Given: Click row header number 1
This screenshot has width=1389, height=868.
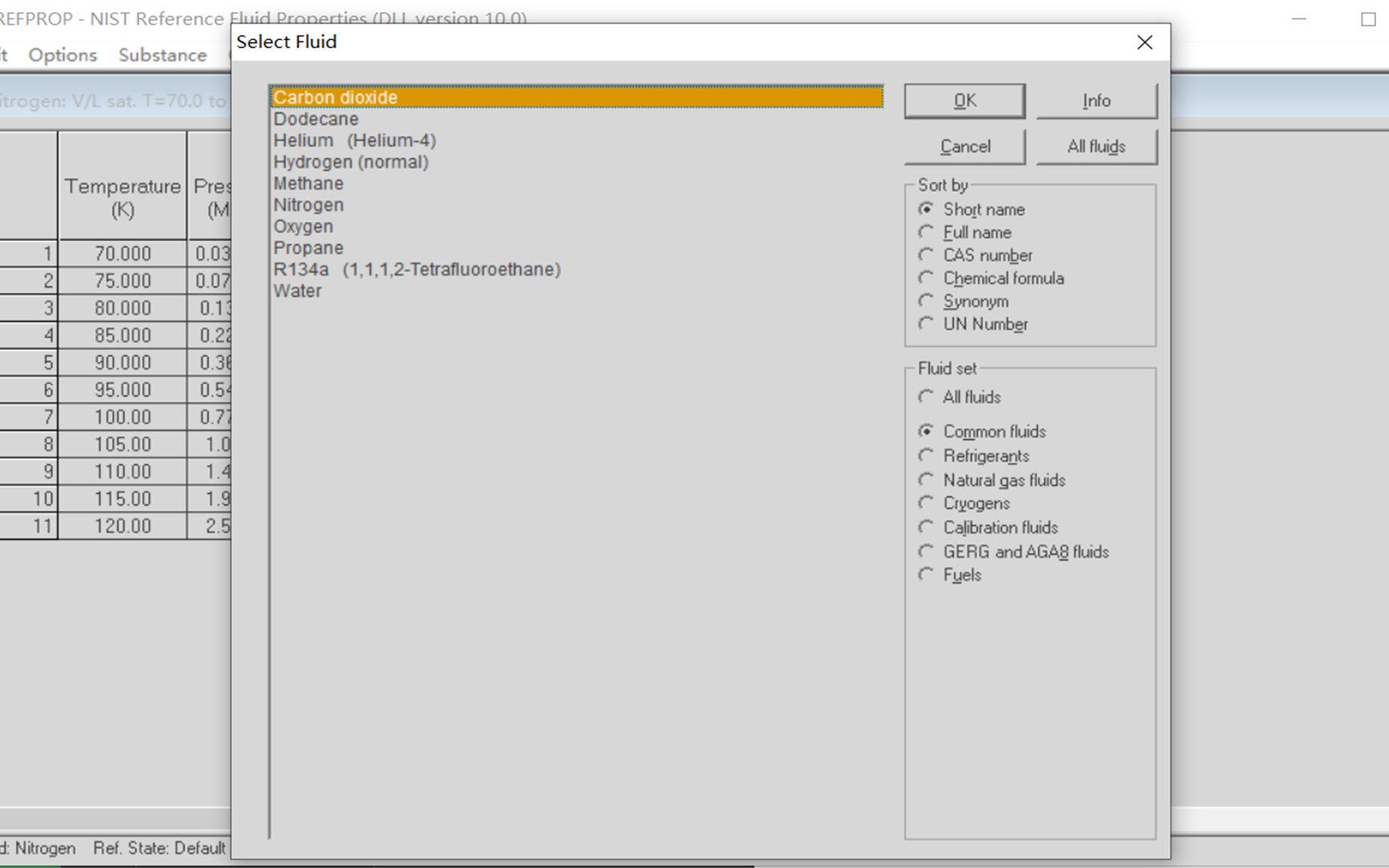Looking at the screenshot, I should [28, 254].
